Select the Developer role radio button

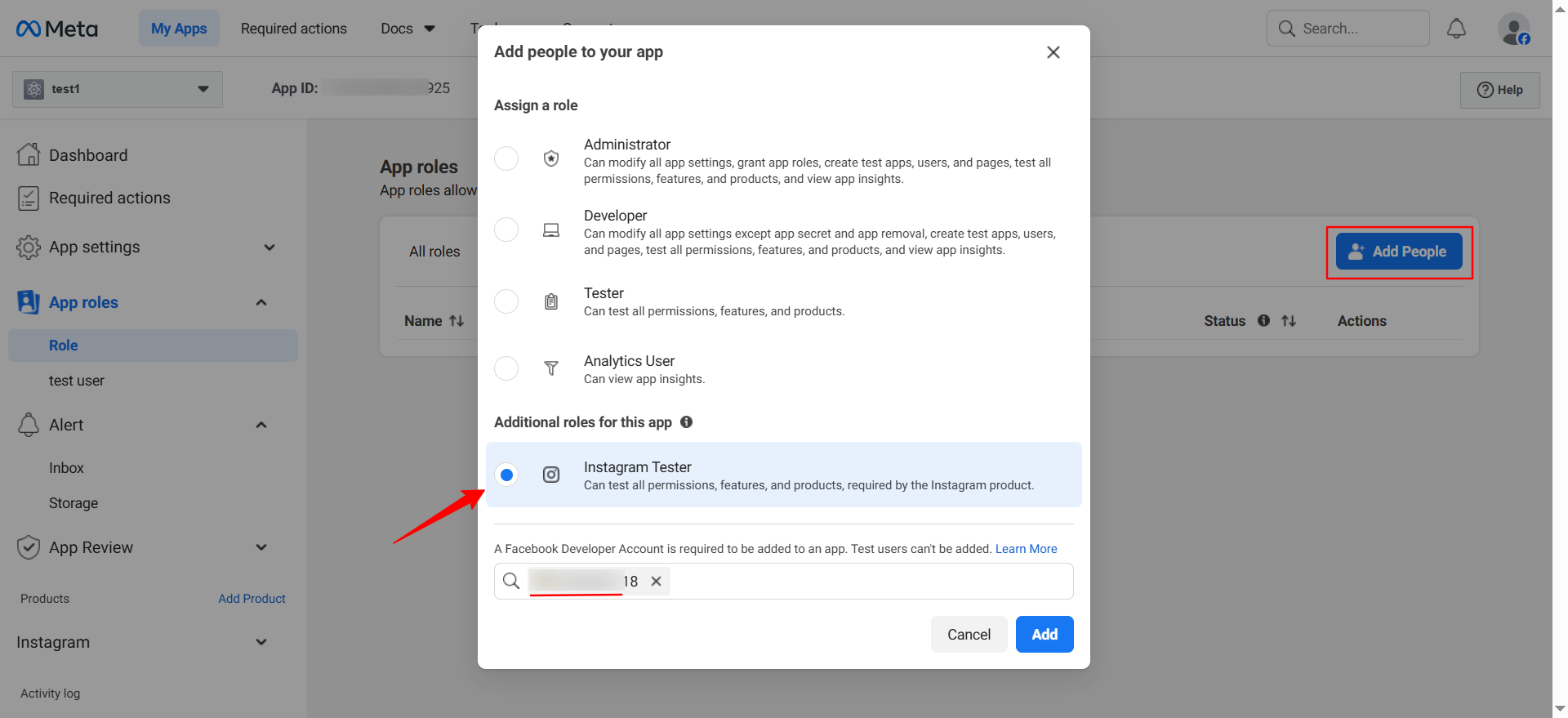506,230
